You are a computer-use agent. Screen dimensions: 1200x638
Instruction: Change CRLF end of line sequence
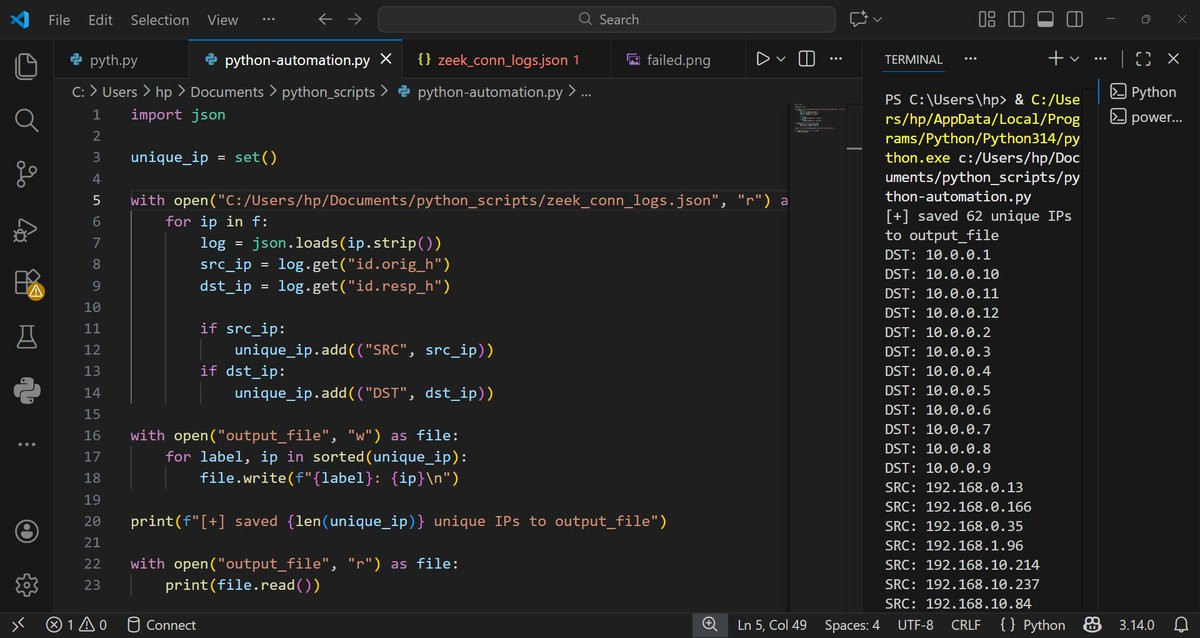966,625
